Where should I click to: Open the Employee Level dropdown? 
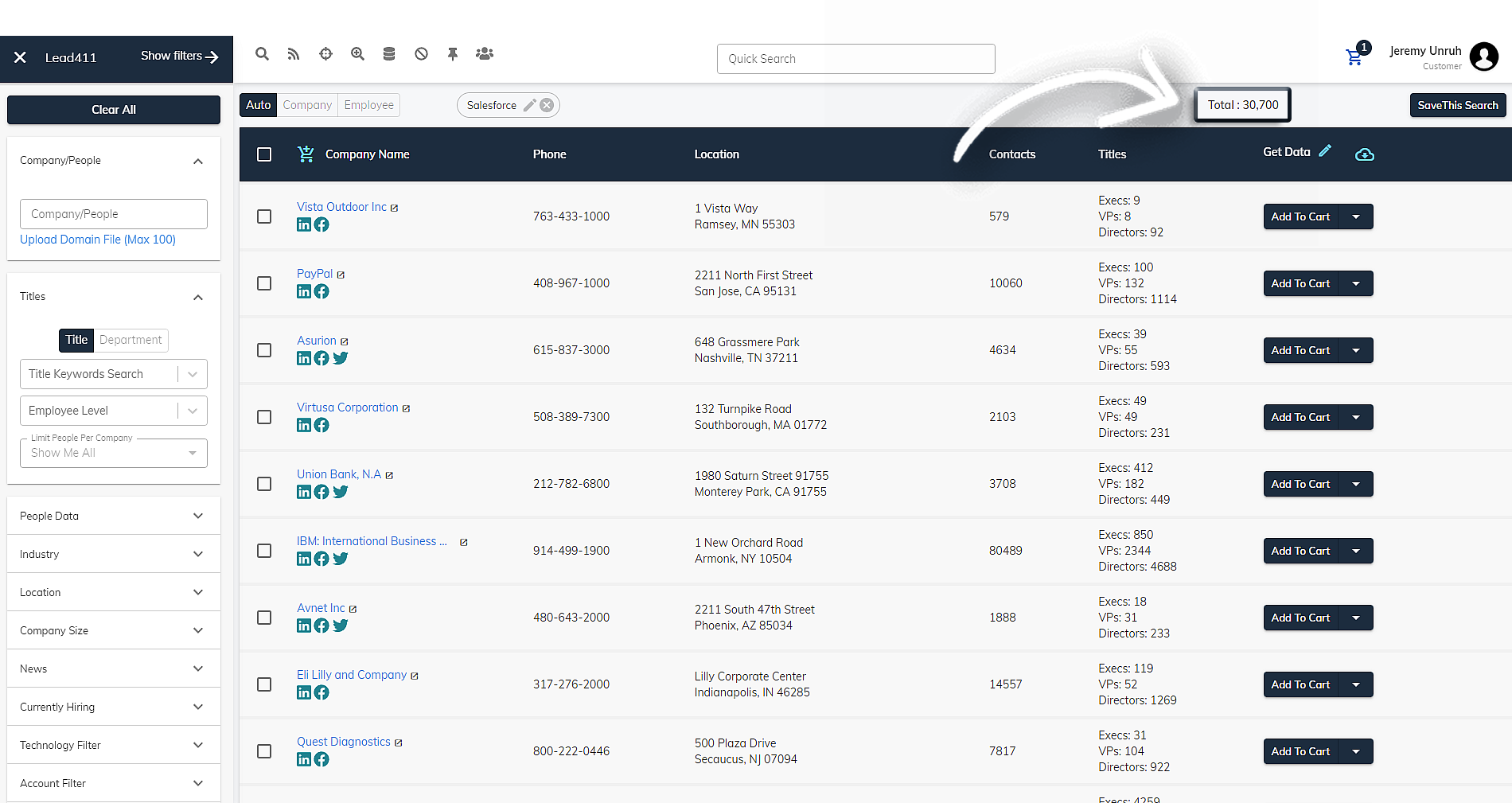pyautogui.click(x=113, y=411)
